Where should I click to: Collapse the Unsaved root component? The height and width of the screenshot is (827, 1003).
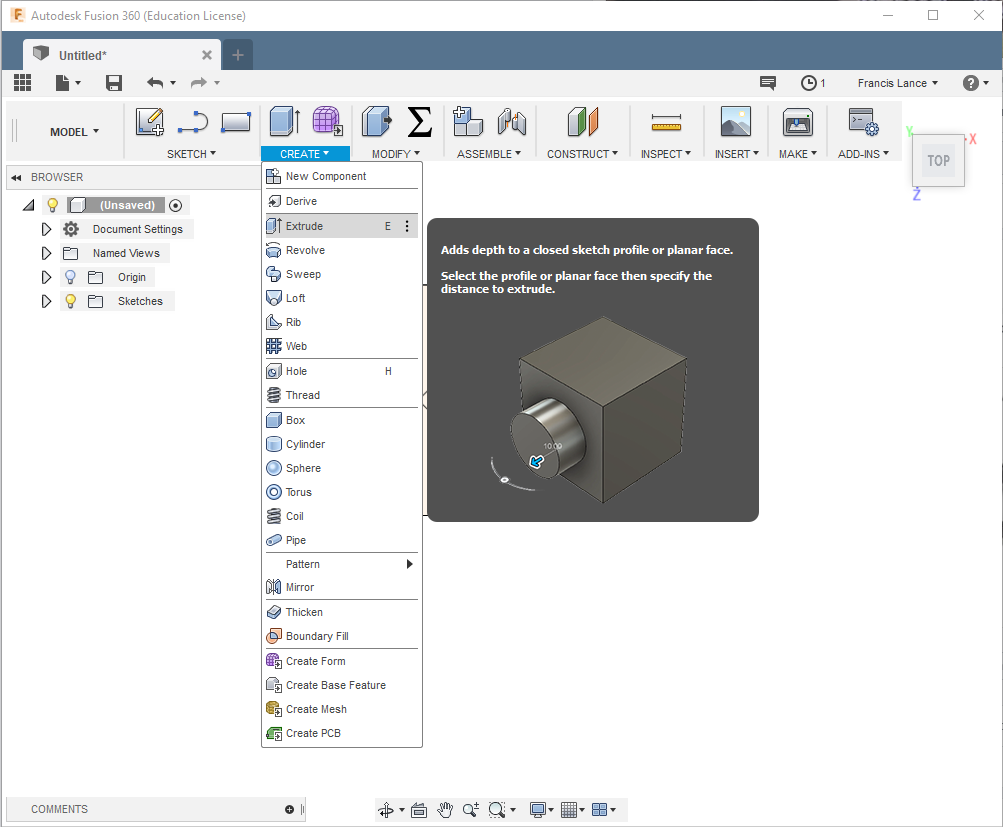click(x=28, y=205)
